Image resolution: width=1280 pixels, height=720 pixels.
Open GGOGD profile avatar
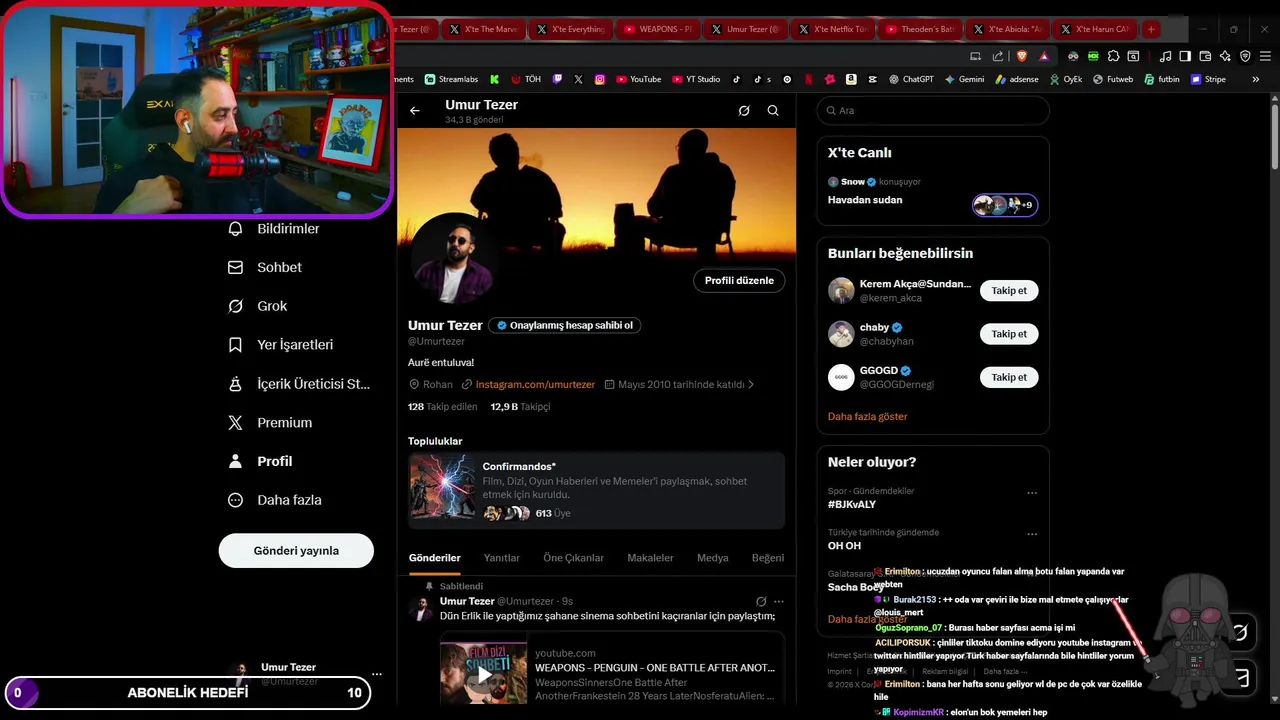pyautogui.click(x=841, y=377)
